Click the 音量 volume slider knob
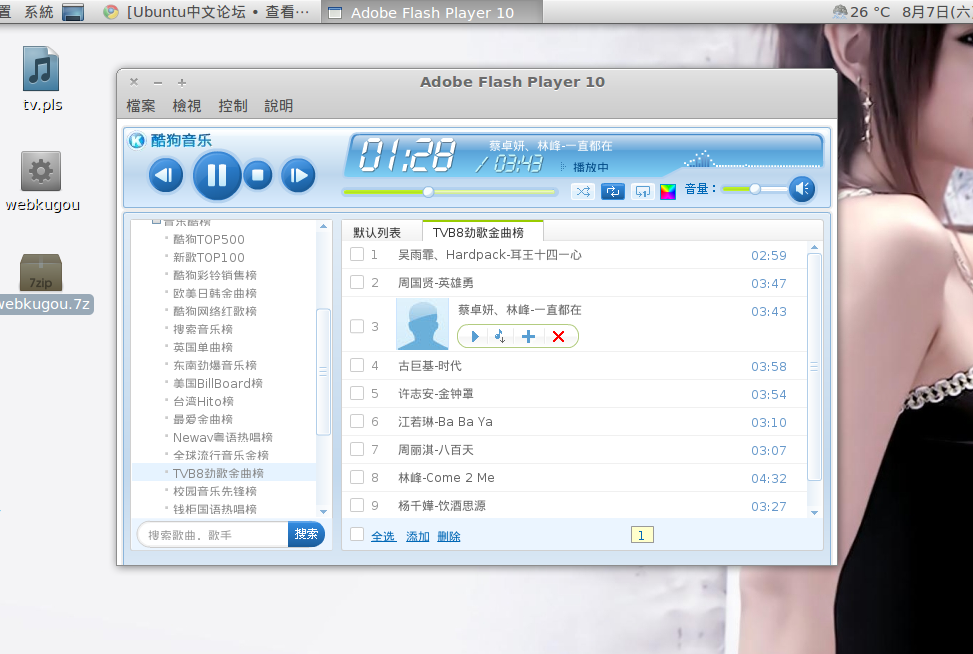973x654 pixels. (755, 189)
